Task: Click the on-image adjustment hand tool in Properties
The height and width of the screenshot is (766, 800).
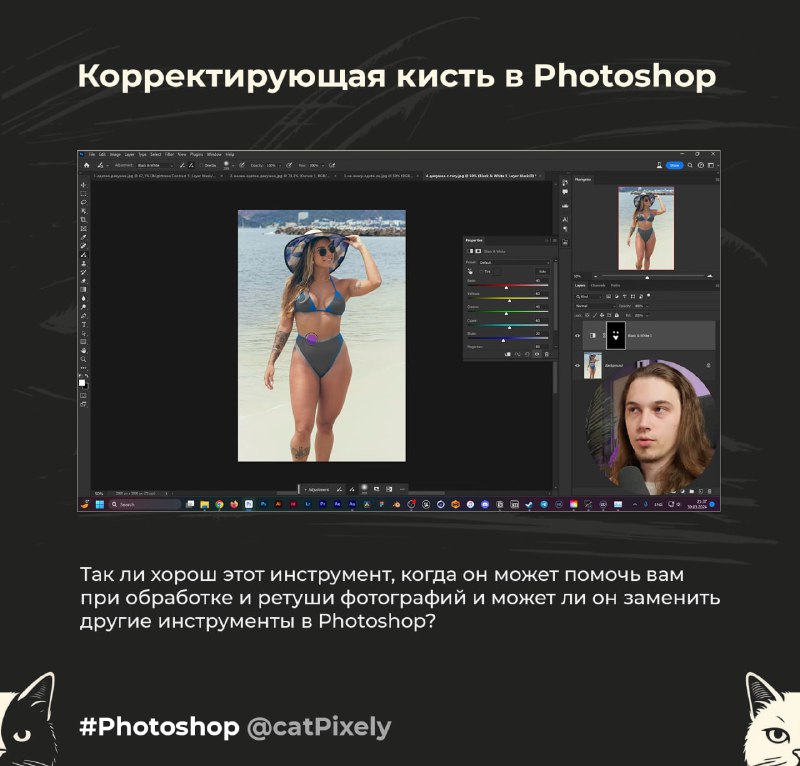Action: point(470,271)
